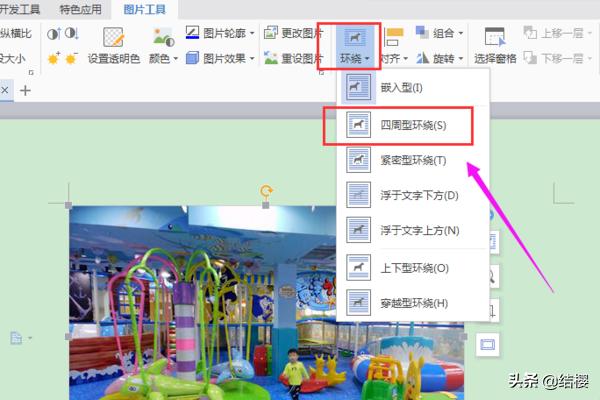Increase brightness with the sun plus icon

tap(54, 59)
